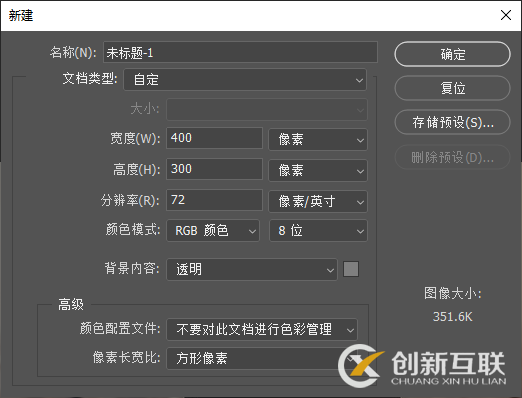
Task: Click the 高度 field containing 300
Action: pyautogui.click(x=214, y=169)
